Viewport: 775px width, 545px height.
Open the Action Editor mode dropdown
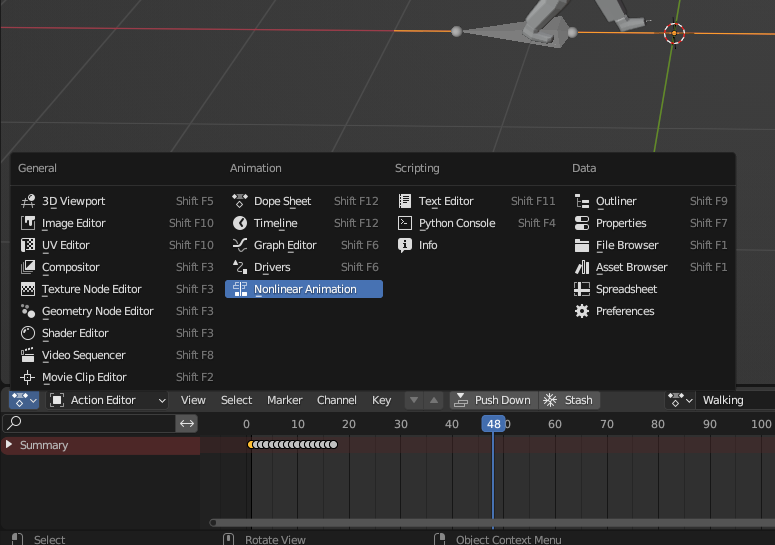point(107,400)
